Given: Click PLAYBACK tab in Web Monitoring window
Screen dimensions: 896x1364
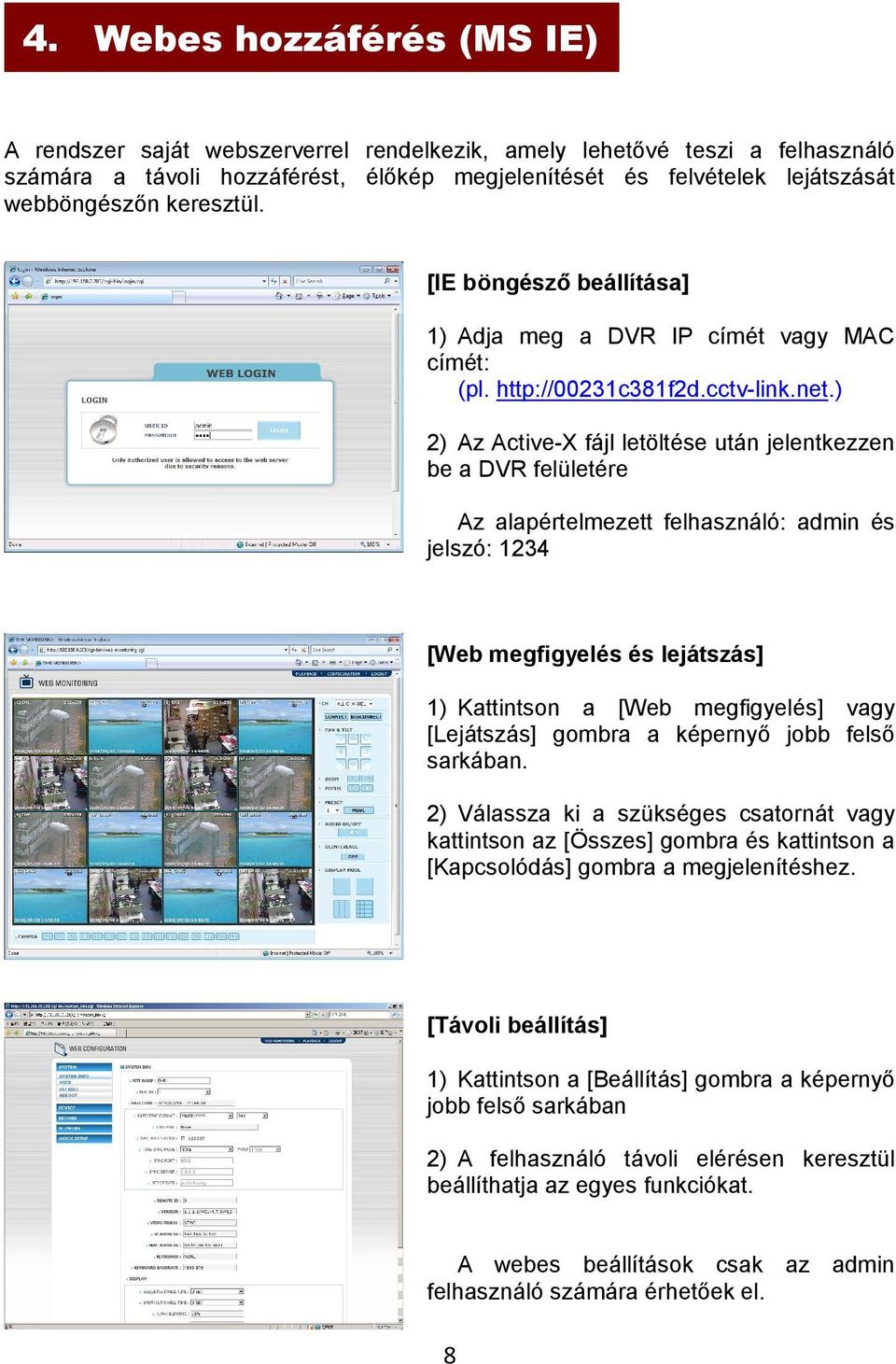Looking at the screenshot, I should [306, 674].
